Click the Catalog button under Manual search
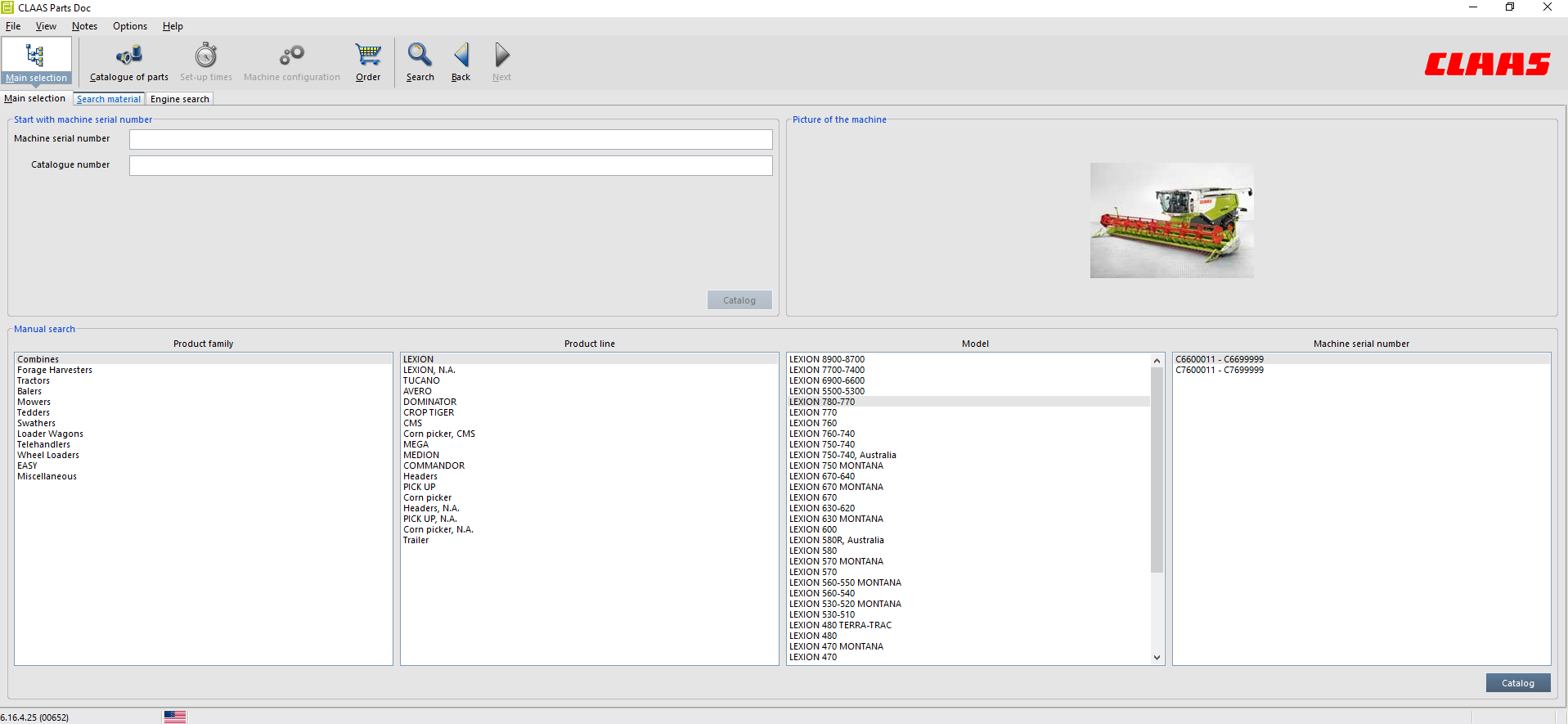The width and height of the screenshot is (1568, 724). coord(1518,683)
